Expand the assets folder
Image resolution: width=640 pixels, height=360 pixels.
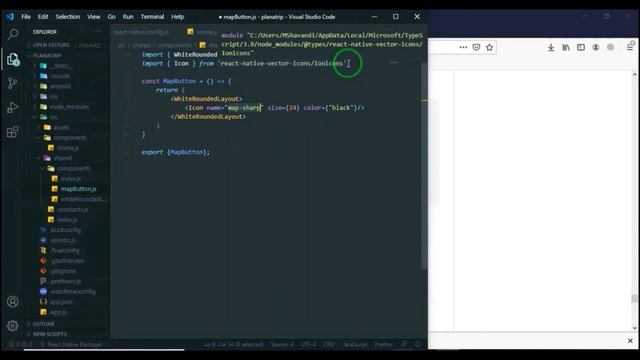(62, 127)
